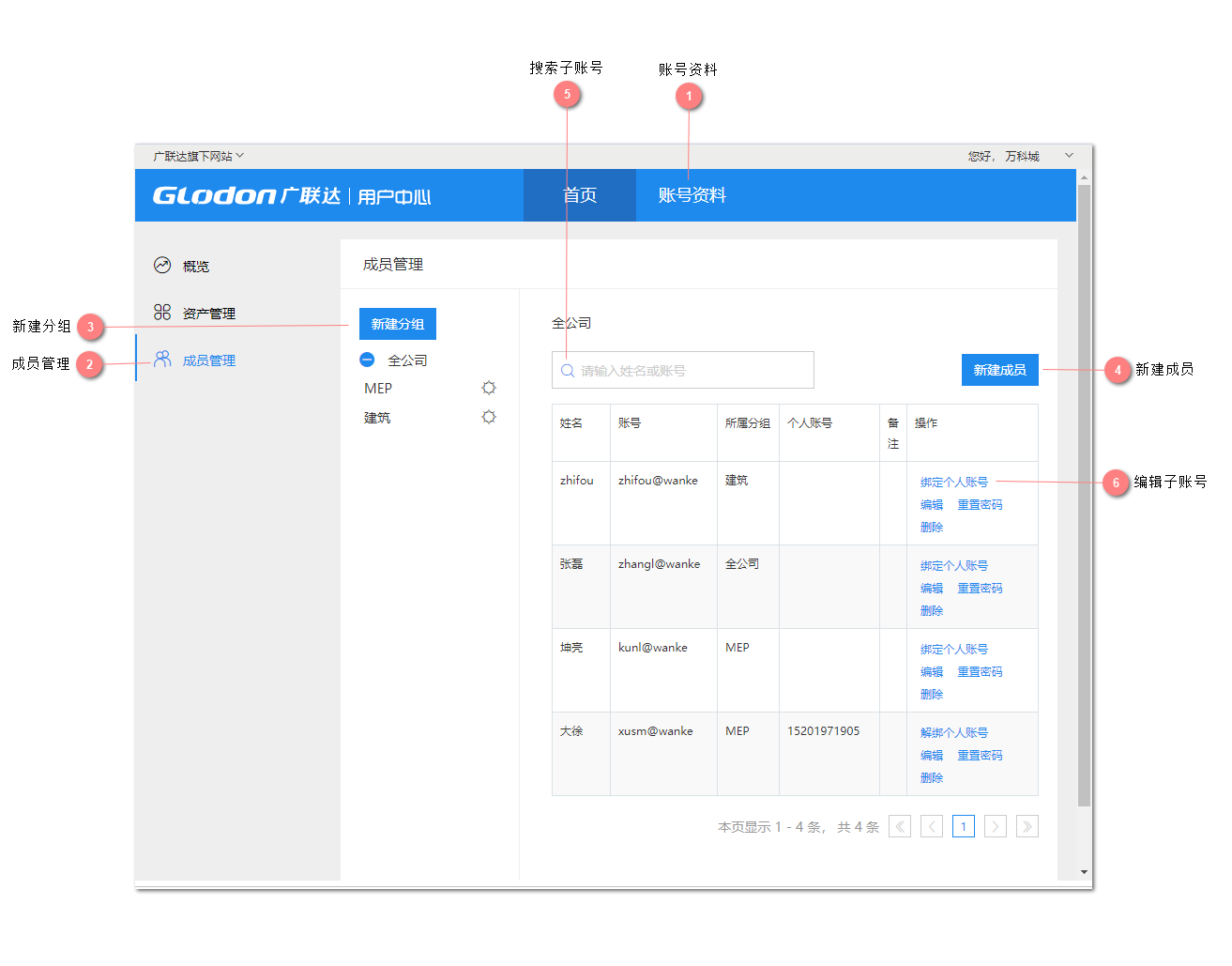Screen dimensions: 1232x966
Task: Click 删除 for kunl@wanke
Action: (932, 694)
